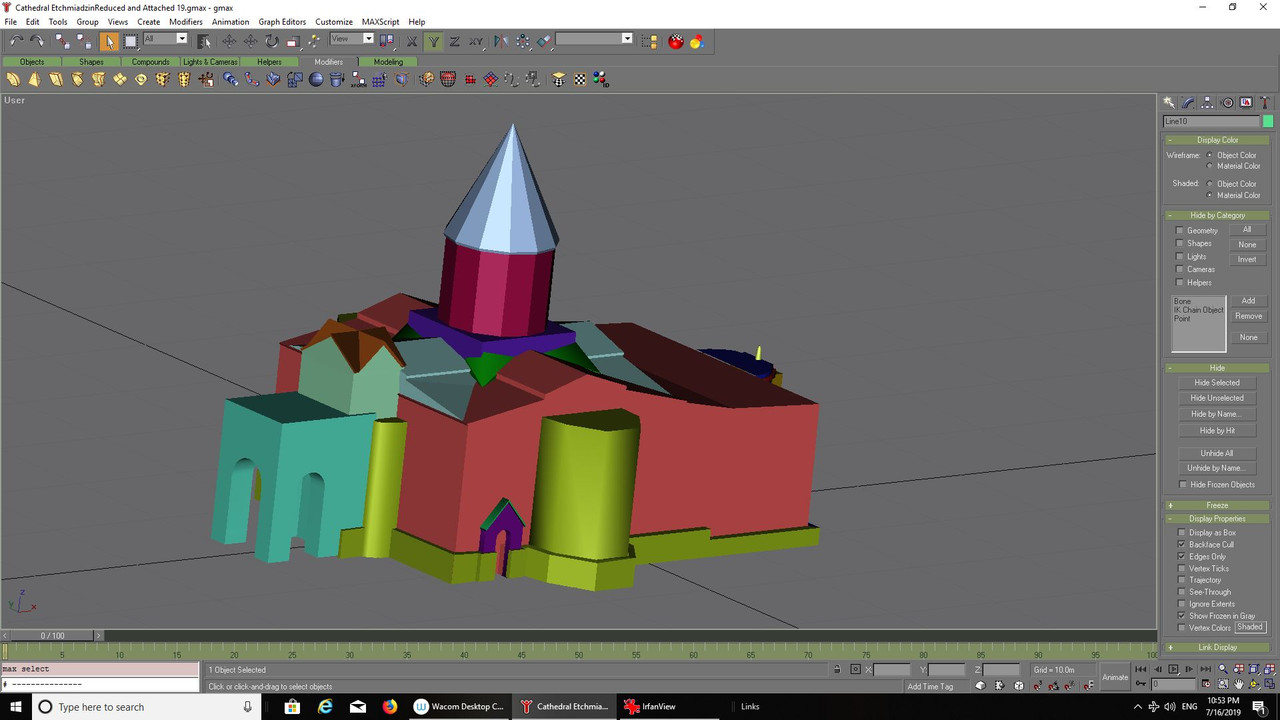Click the Redo arrow in main toolbar
Screen dimensions: 1280x720
pos(37,41)
